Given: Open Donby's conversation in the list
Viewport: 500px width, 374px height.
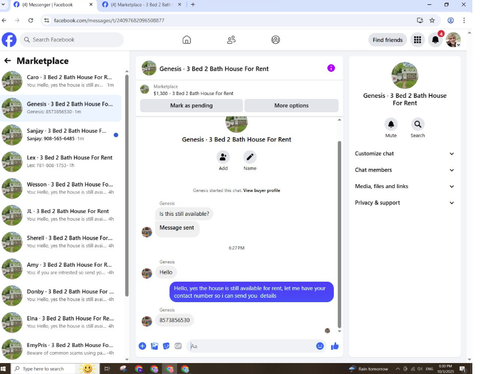Looking at the screenshot, I should tap(61, 295).
